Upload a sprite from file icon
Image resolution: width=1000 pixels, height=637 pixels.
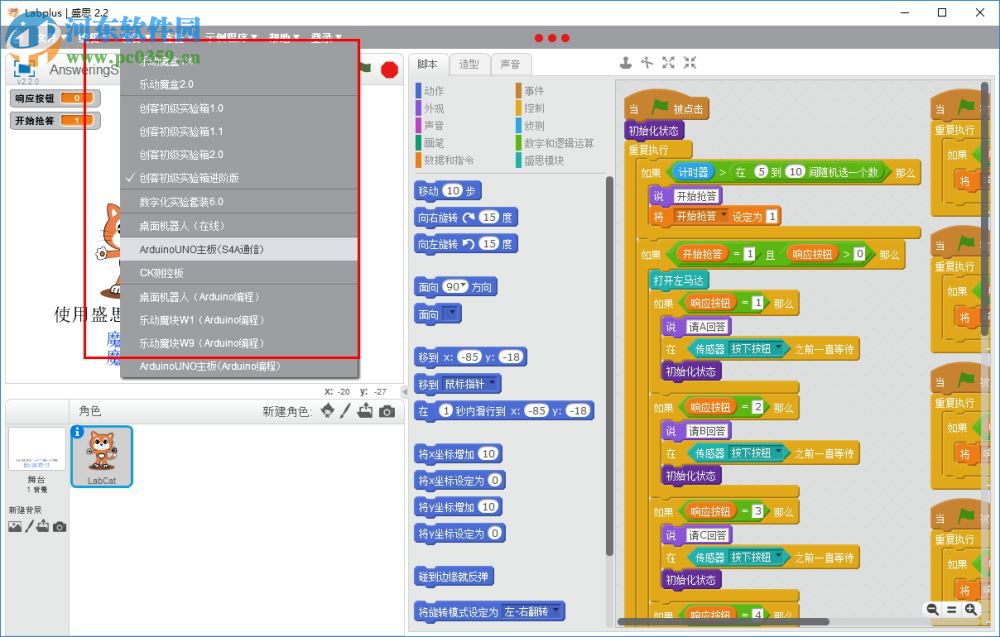[364, 410]
